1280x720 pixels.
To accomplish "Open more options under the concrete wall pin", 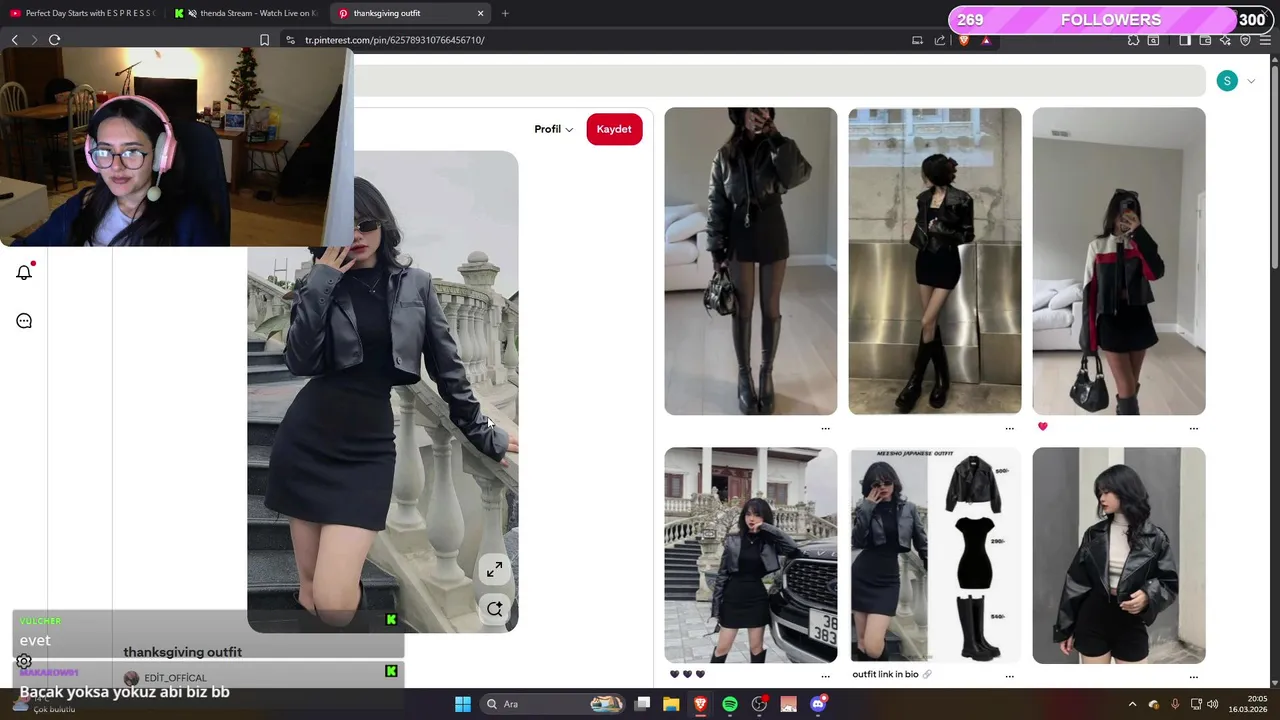I will coord(1009,428).
